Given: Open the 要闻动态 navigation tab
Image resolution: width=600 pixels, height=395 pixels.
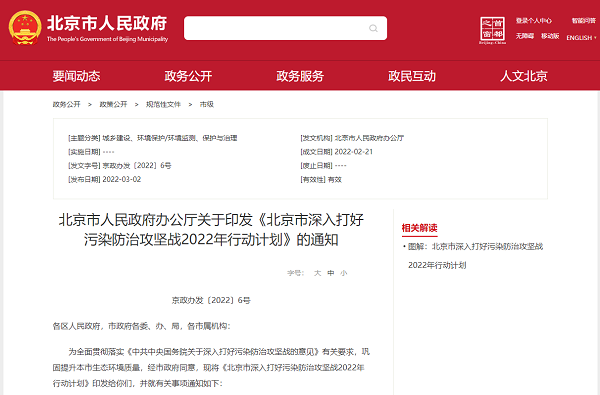Looking at the screenshot, I should [x=77, y=76].
